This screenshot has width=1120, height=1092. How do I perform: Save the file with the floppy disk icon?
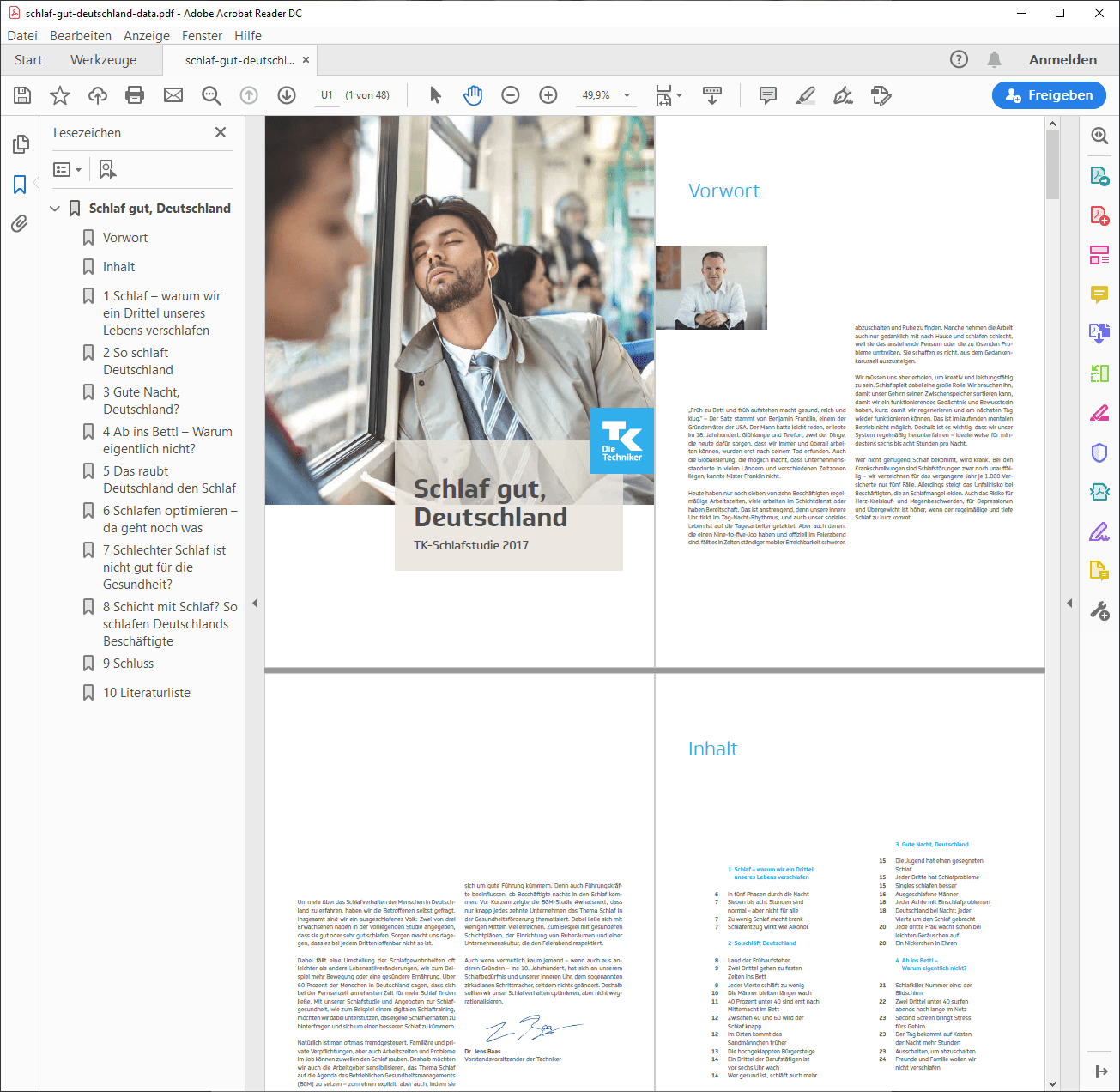point(22,95)
